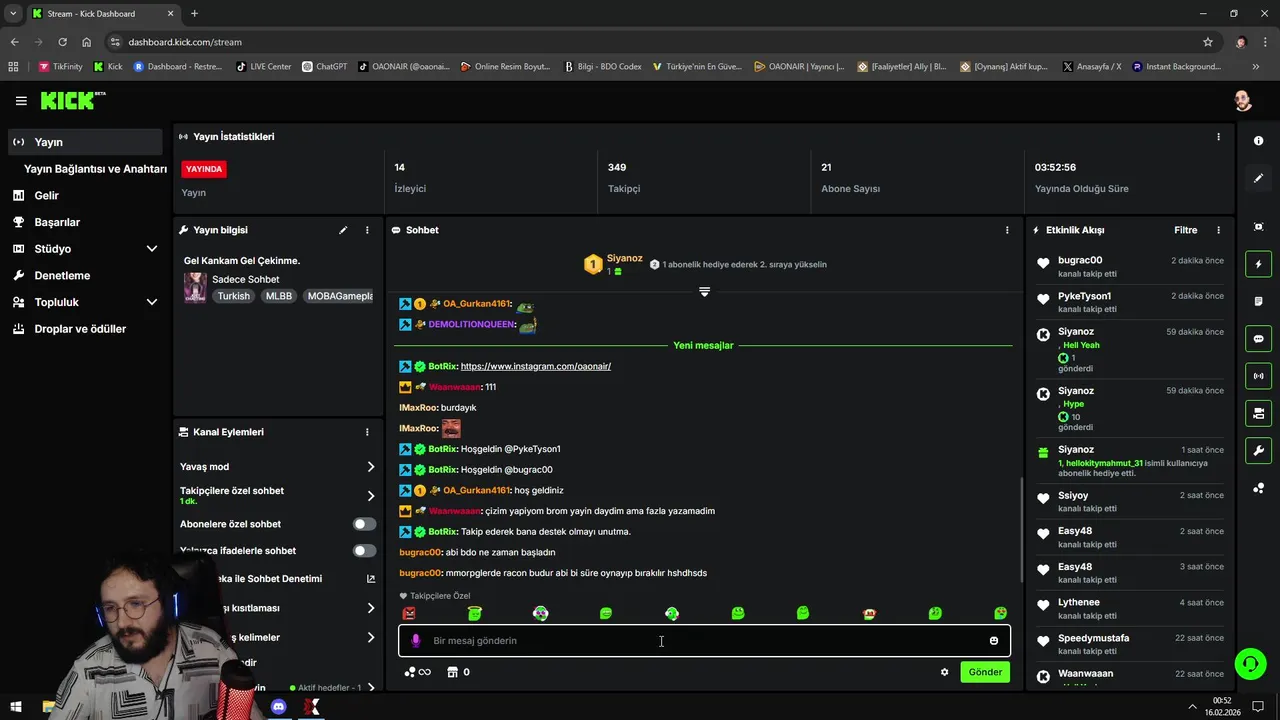
Task: Bookmark this page with the star icon
Action: (x=1208, y=42)
